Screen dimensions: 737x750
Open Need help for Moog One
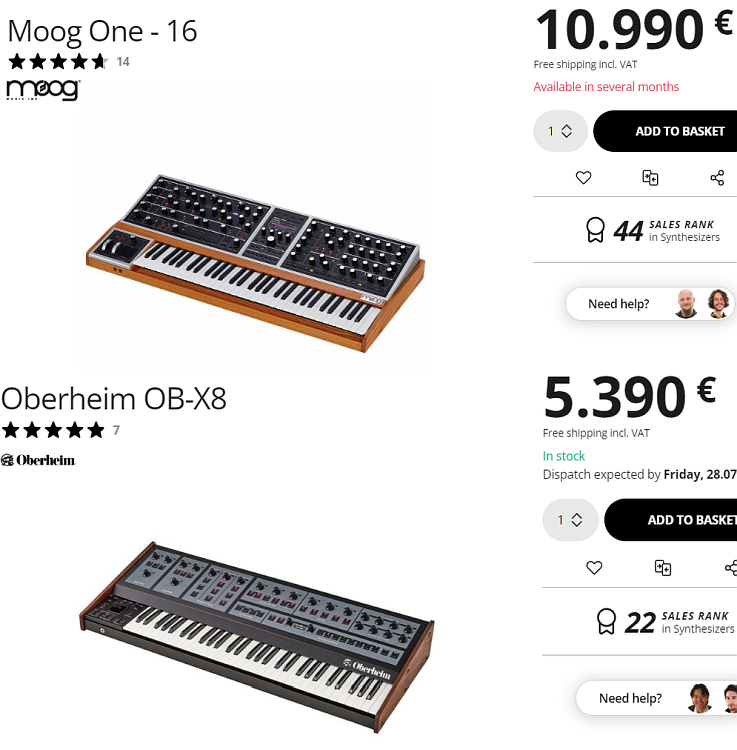tap(650, 304)
